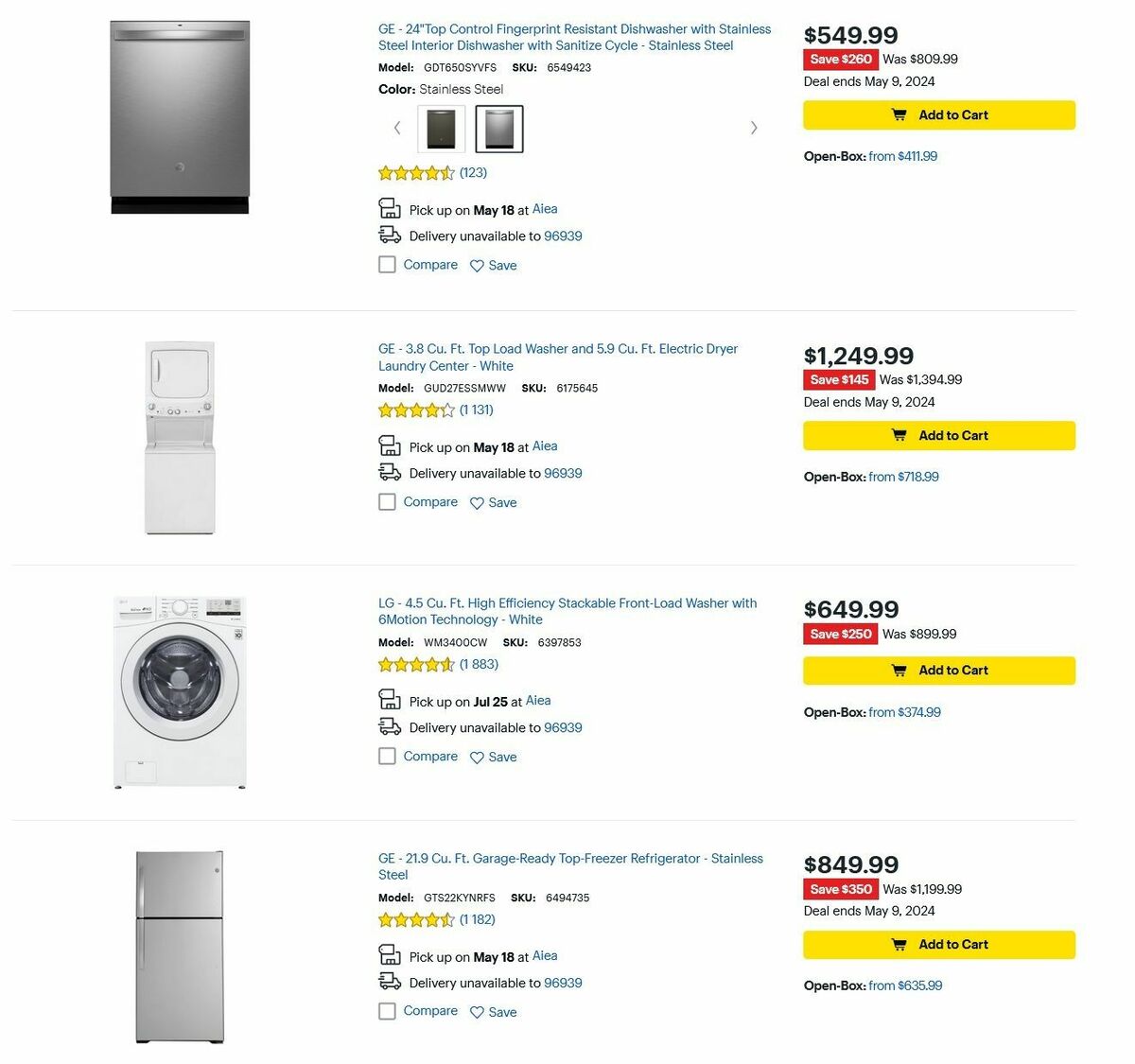Click the delivery truck icon for the refrigerator
The height and width of the screenshot is (1064, 1135).
[x=389, y=981]
